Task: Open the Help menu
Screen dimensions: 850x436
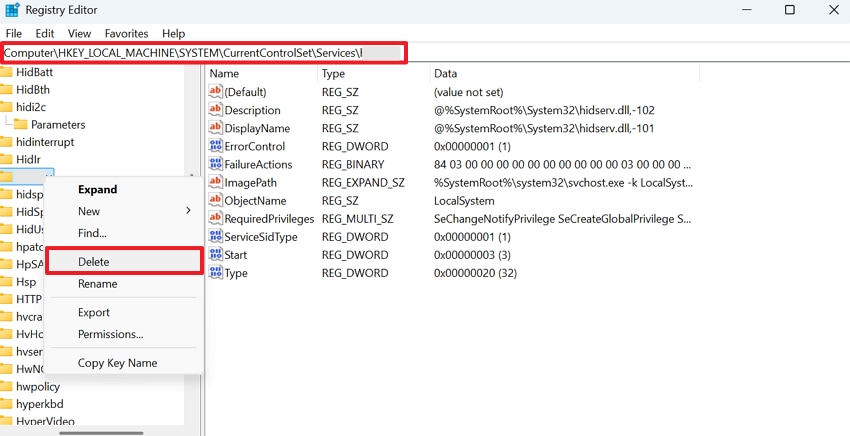Action: (x=173, y=34)
